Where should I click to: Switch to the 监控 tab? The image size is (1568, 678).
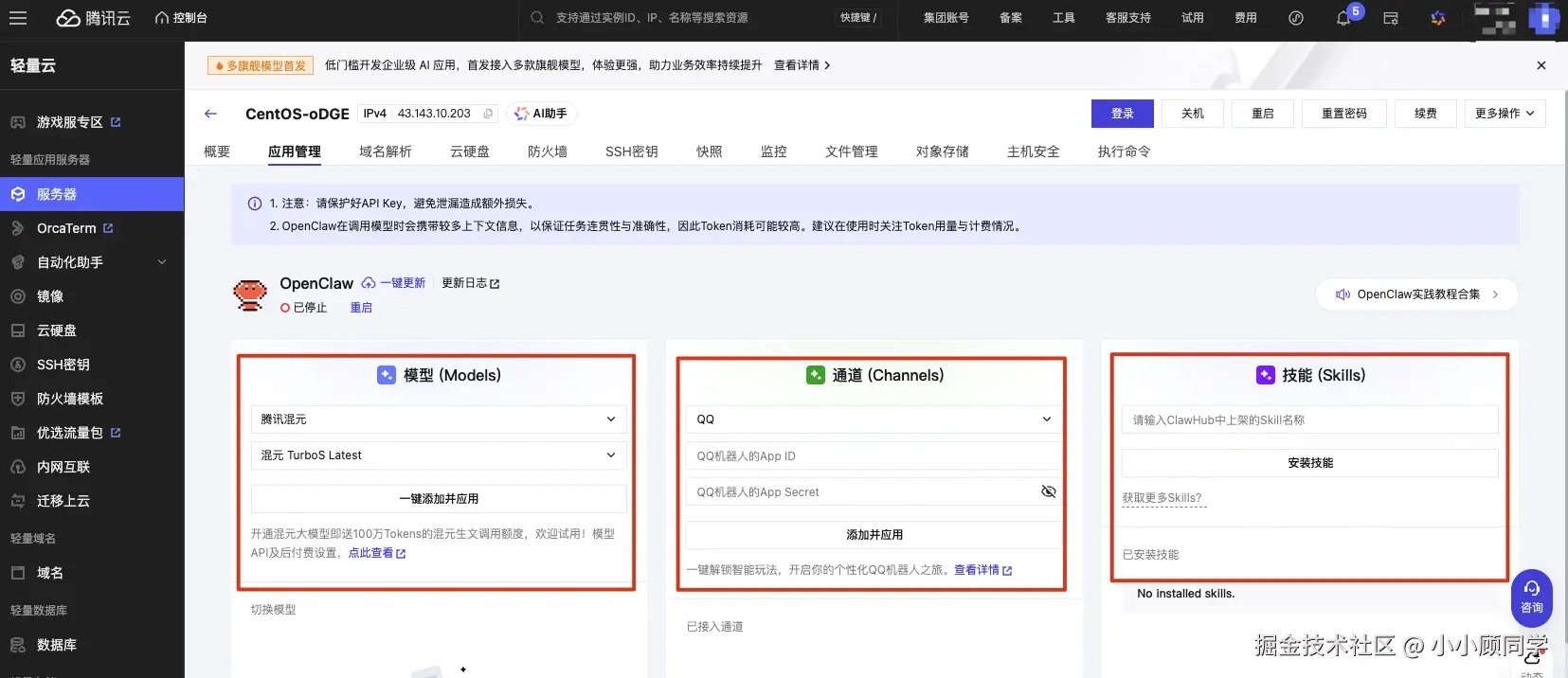coord(774,152)
